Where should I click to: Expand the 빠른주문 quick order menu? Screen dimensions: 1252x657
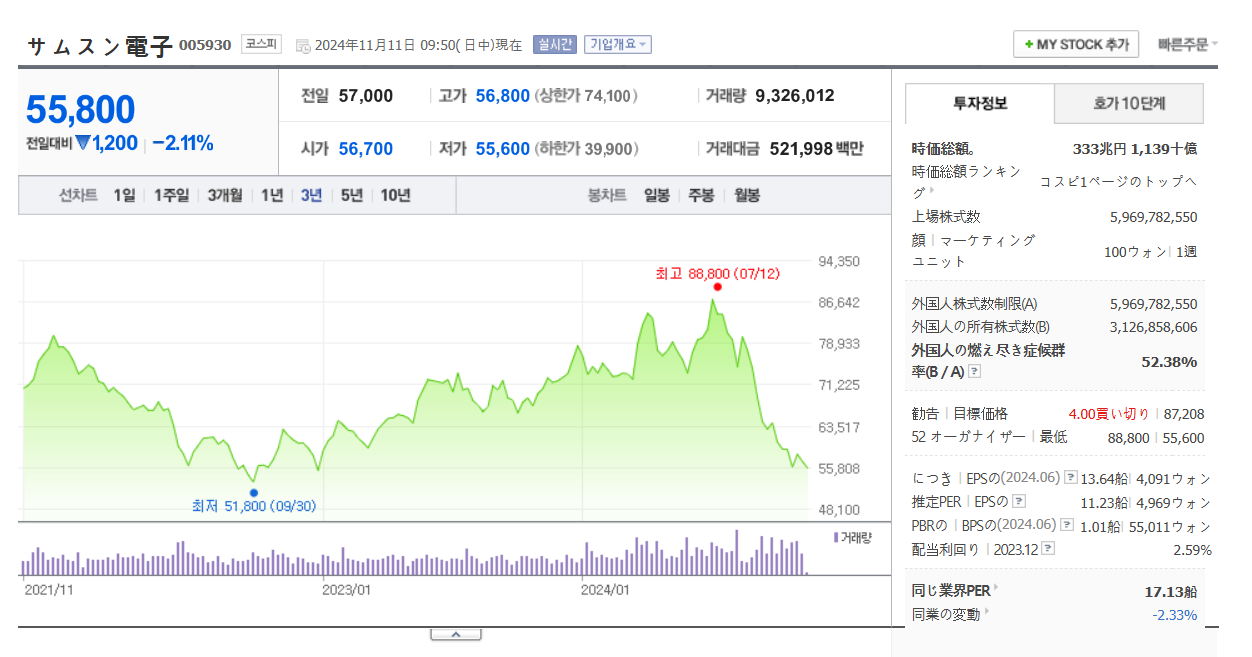click(x=1187, y=44)
